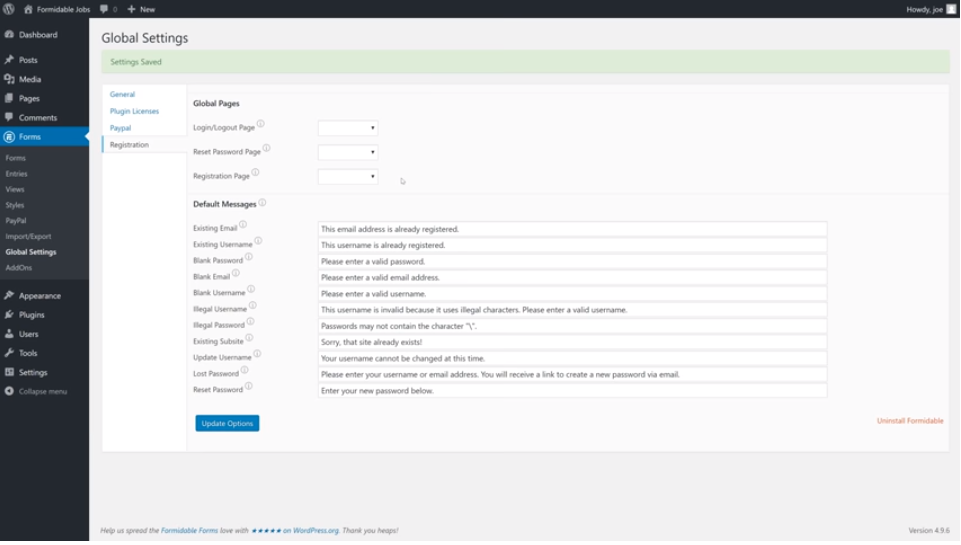Click the info icon beside Lost Password
Viewport: 961px width, 545px height.
245,370
